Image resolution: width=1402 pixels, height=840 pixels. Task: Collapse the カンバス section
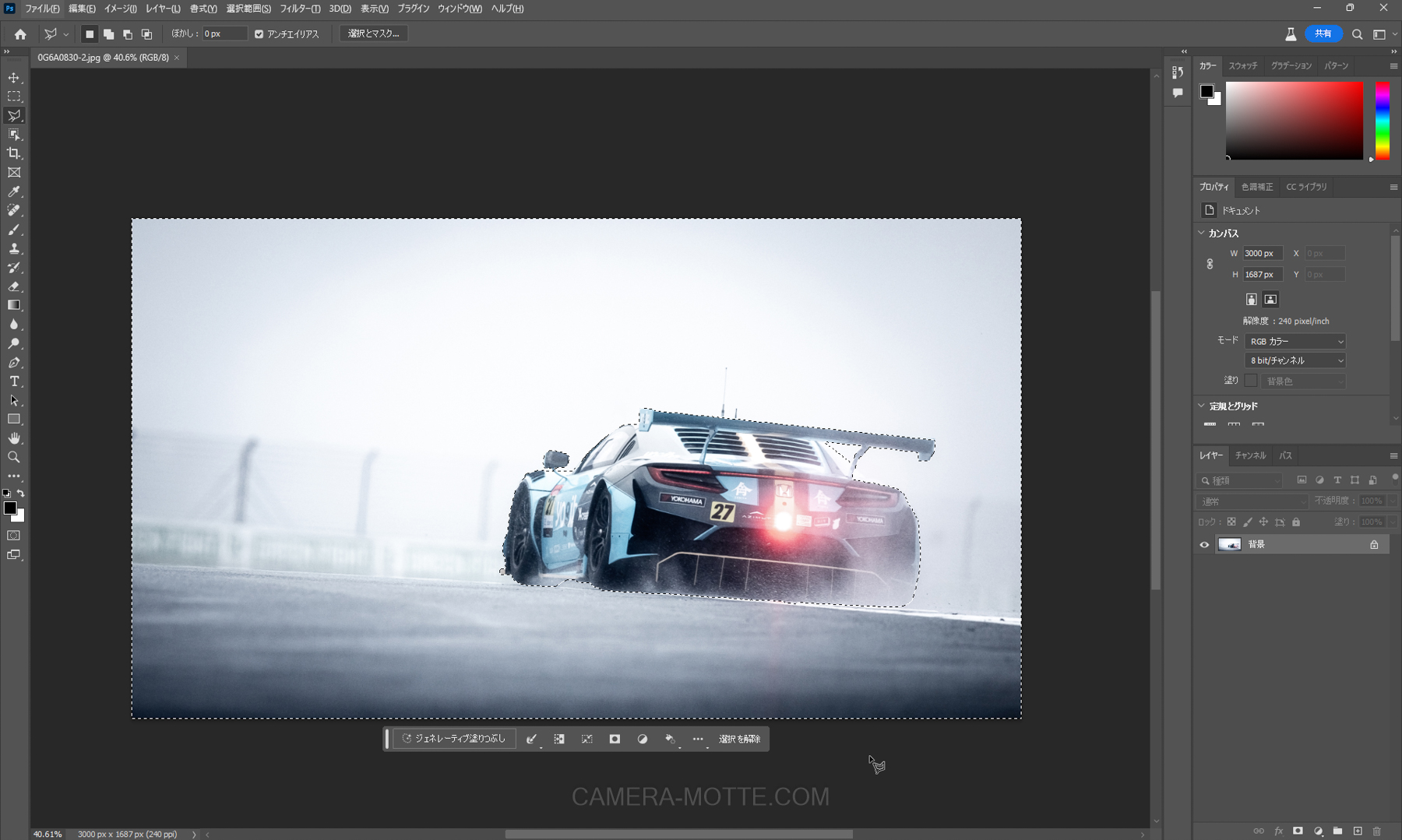tap(1202, 233)
